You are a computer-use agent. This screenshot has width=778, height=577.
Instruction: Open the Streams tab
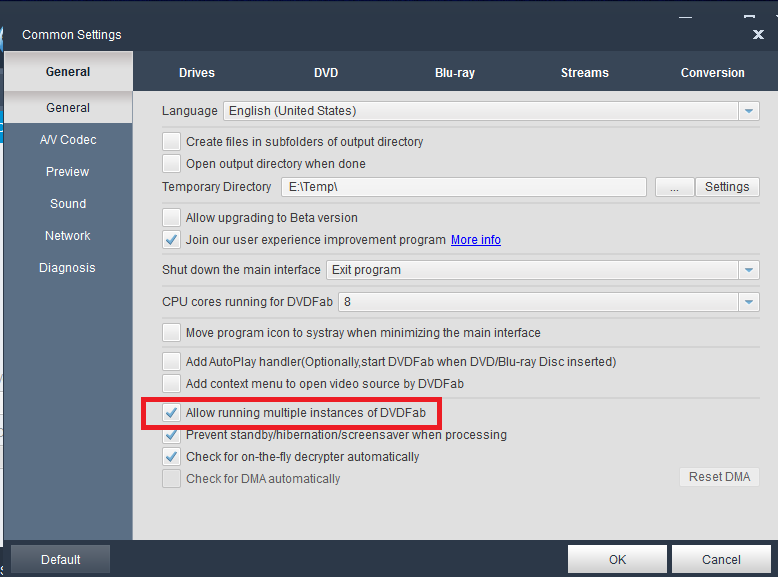(x=584, y=72)
